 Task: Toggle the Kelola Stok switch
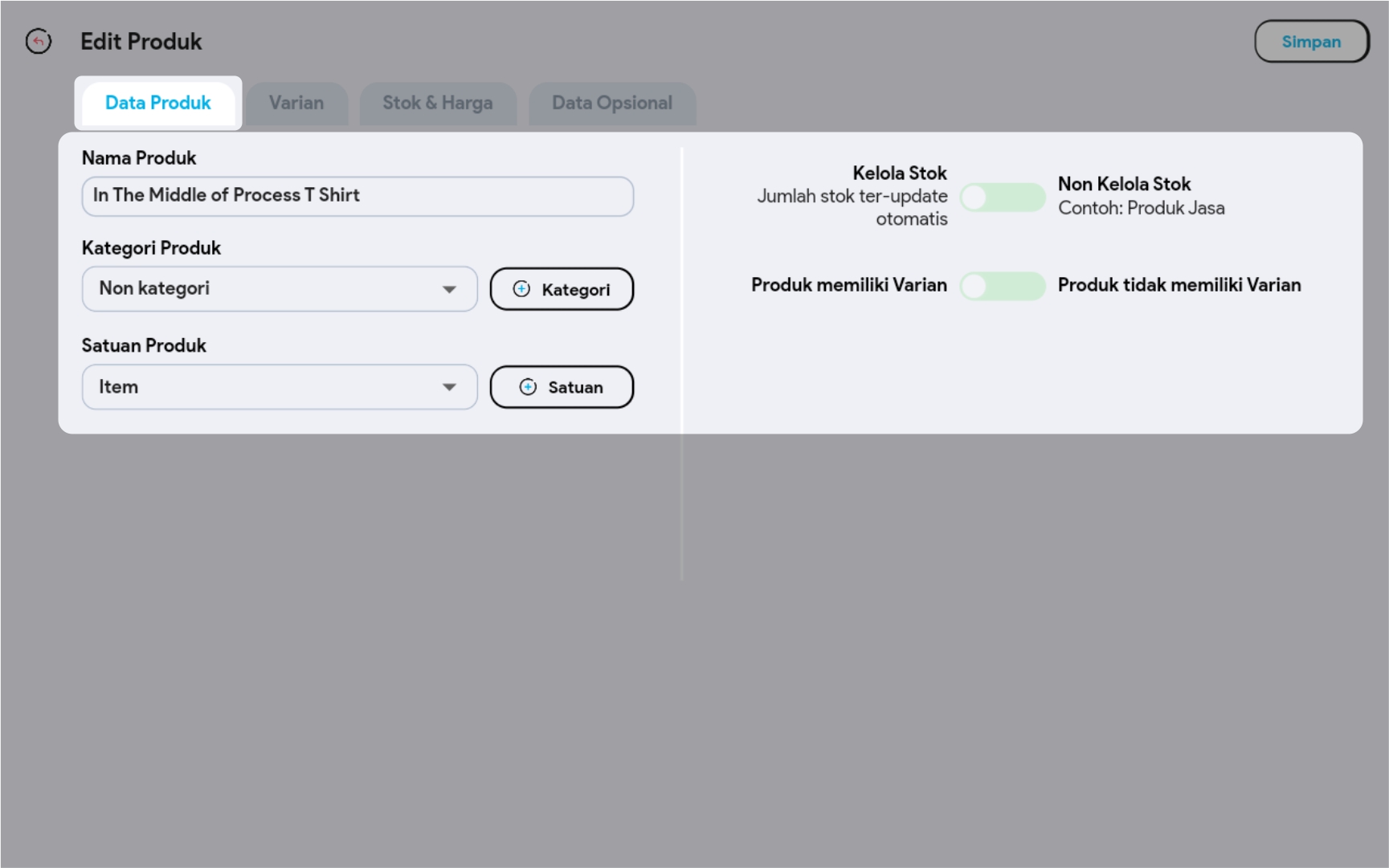tap(1002, 198)
